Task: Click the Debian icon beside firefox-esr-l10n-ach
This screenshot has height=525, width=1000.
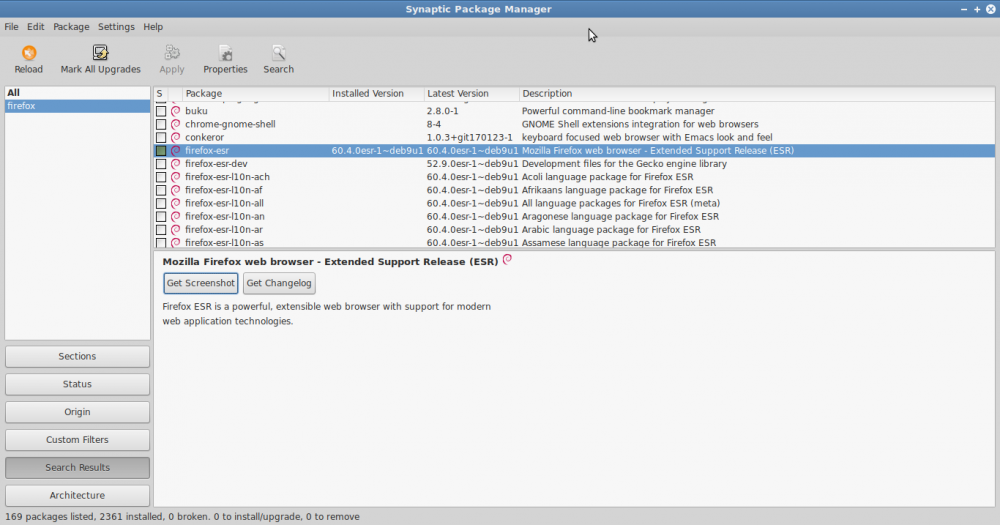Action: coord(175,177)
